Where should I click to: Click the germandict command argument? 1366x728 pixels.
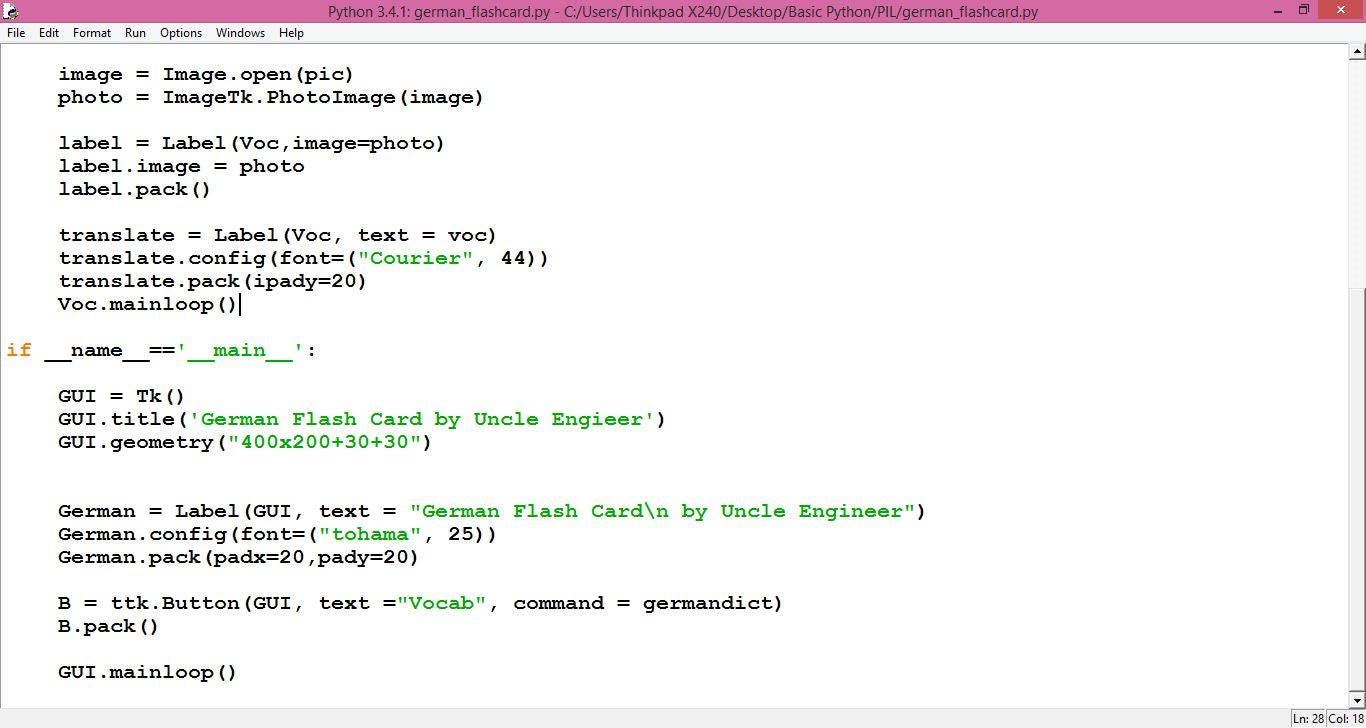[x=706, y=603]
